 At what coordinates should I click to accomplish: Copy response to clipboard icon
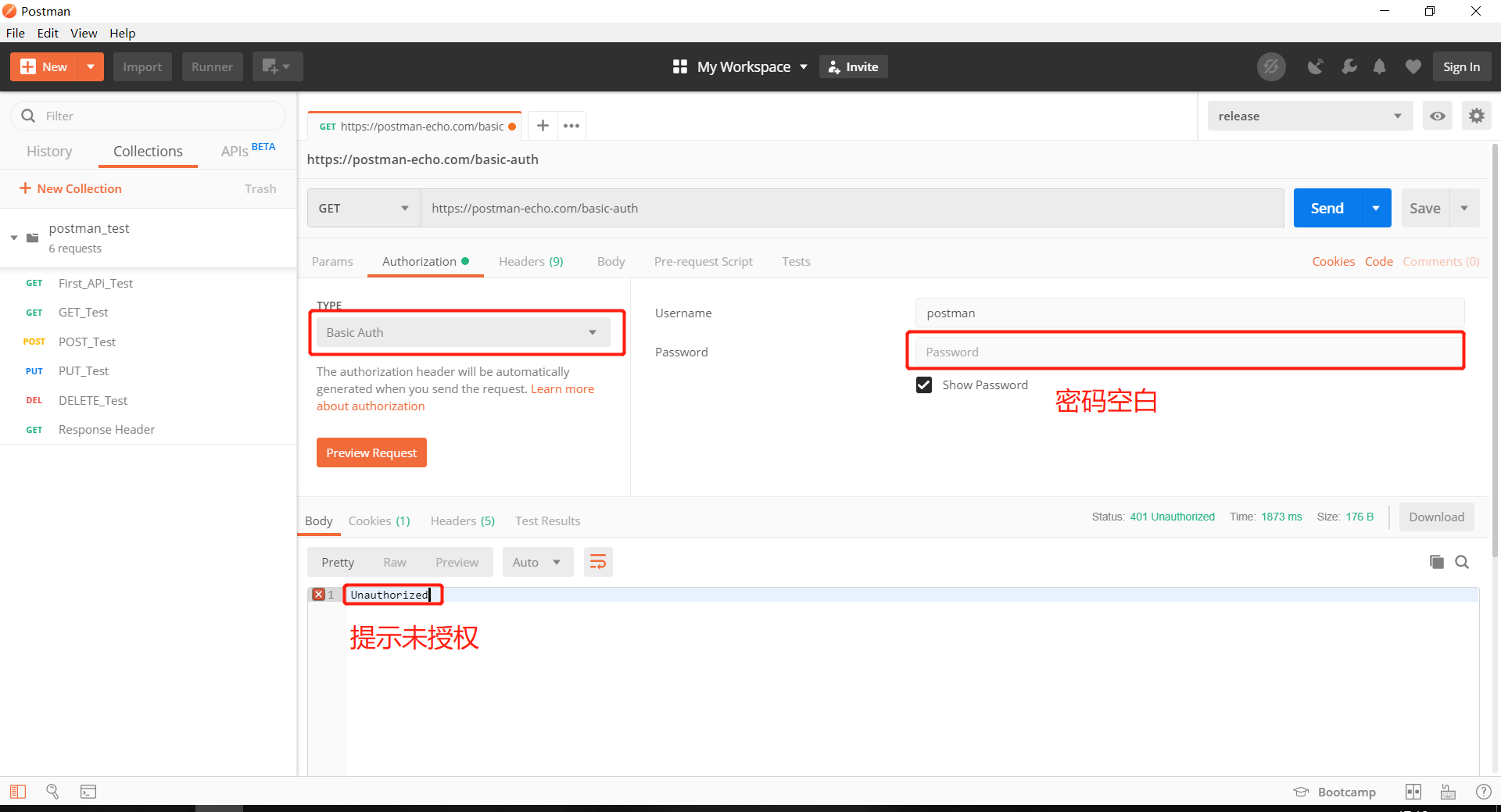pyautogui.click(x=1436, y=562)
